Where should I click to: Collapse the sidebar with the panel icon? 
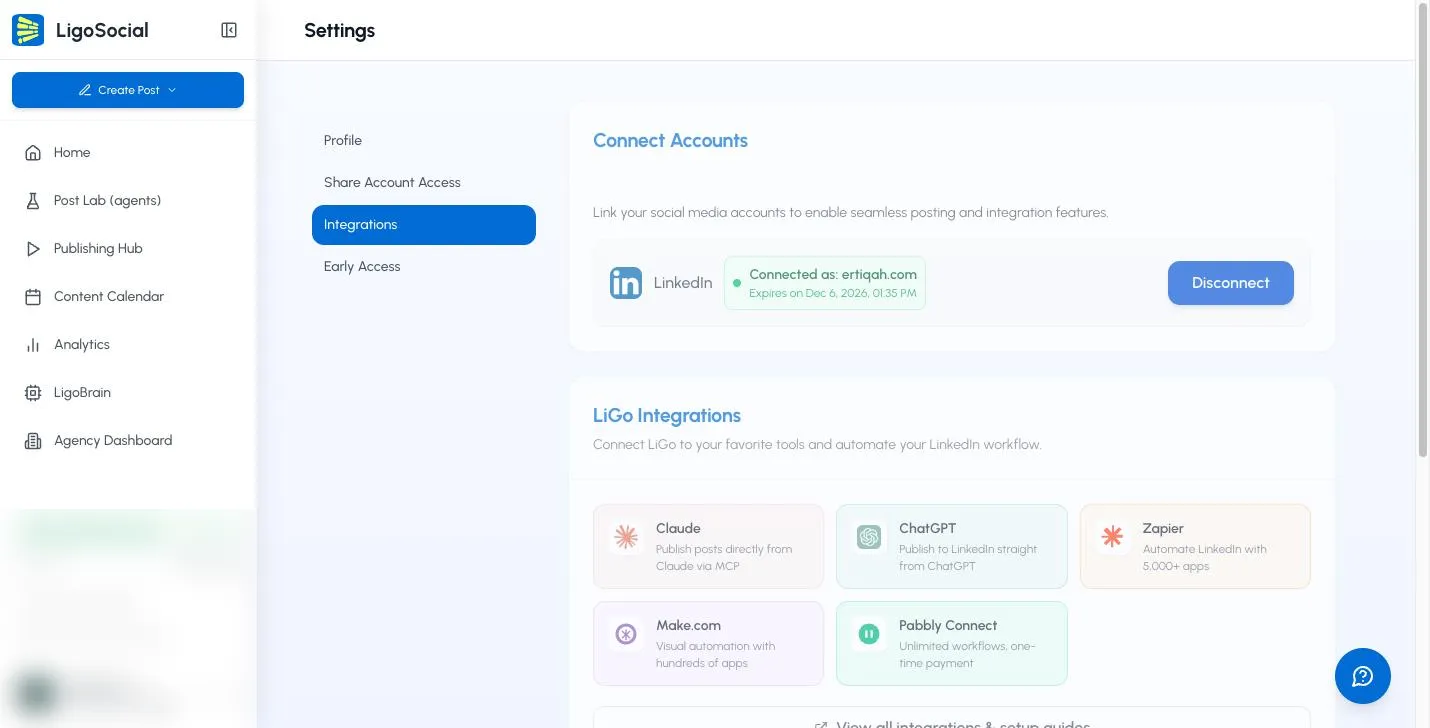[x=229, y=30]
